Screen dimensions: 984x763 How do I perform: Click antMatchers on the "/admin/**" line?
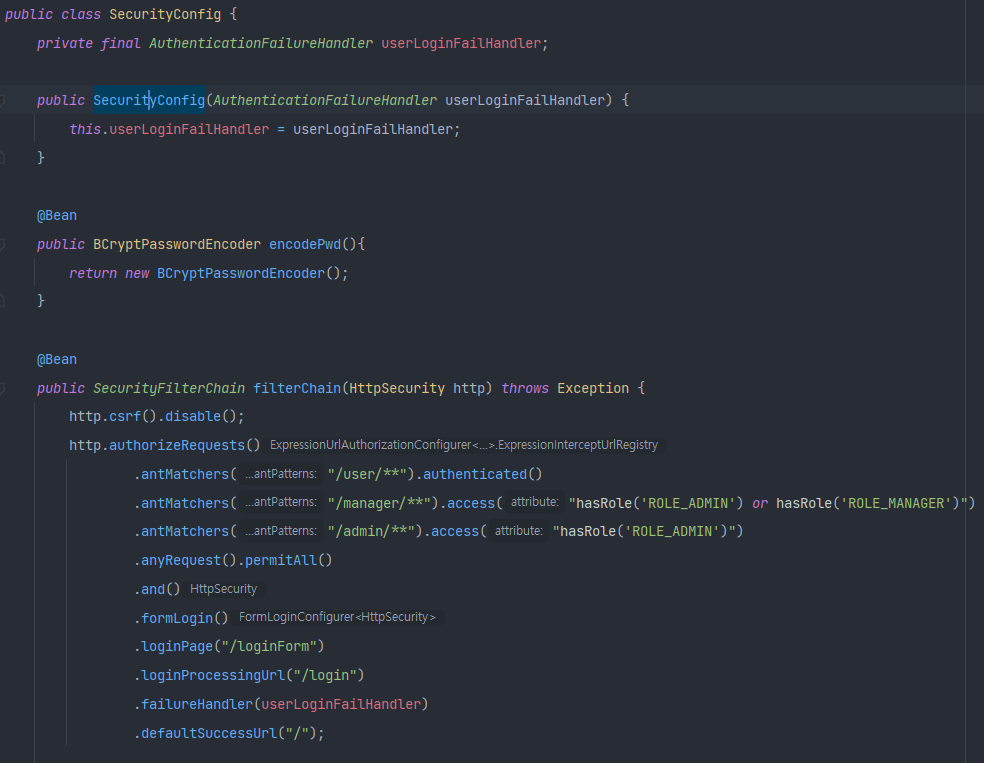(185, 531)
